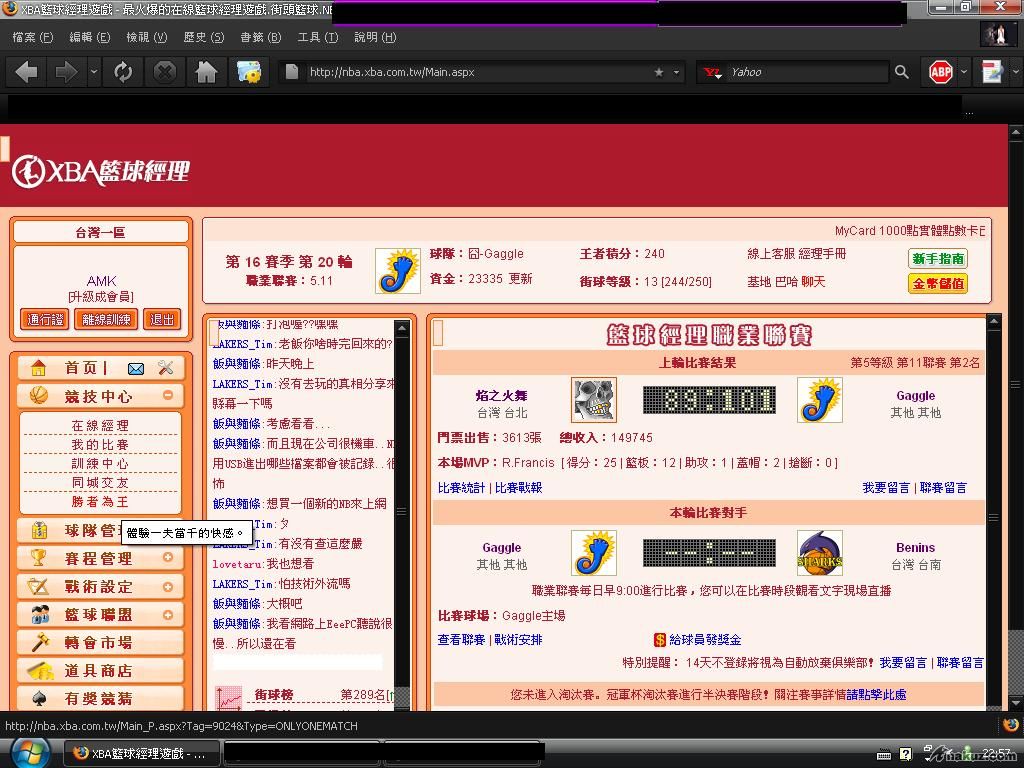This screenshot has width=1024, height=768.
Task: Click the help icon in system tray
Action: 906,754
